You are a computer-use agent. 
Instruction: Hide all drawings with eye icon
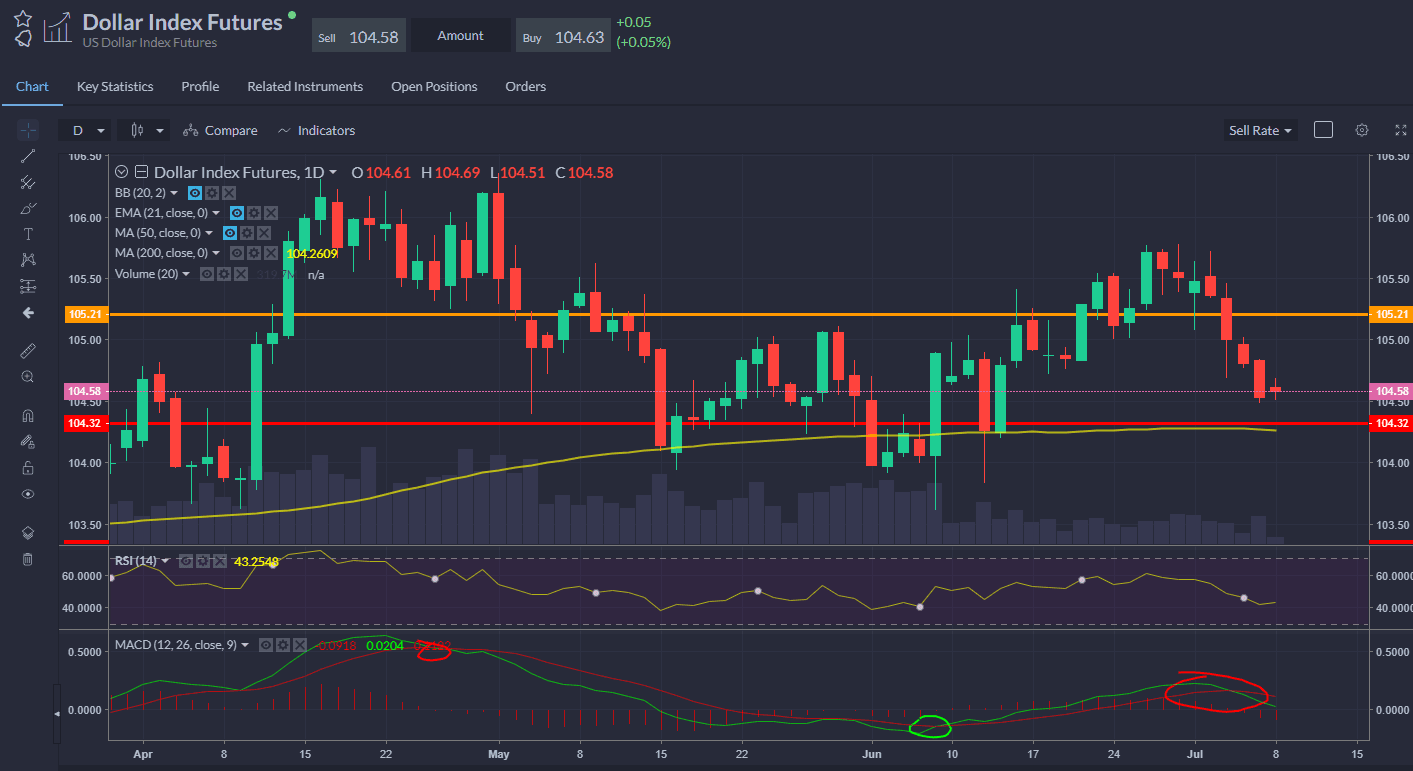(28, 494)
